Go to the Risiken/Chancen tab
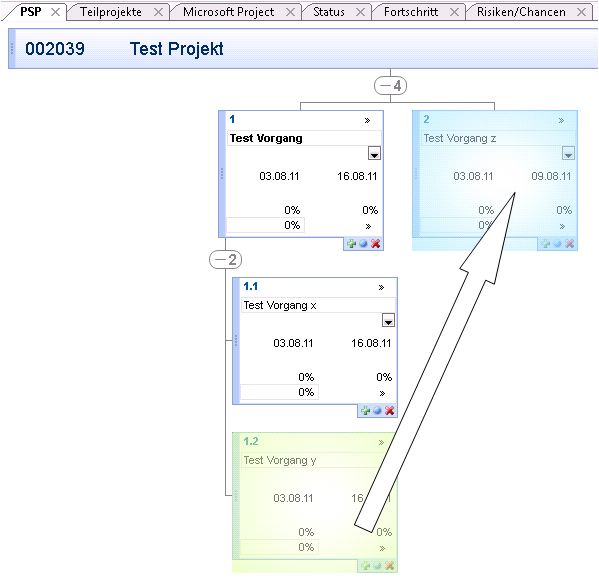 521,12
